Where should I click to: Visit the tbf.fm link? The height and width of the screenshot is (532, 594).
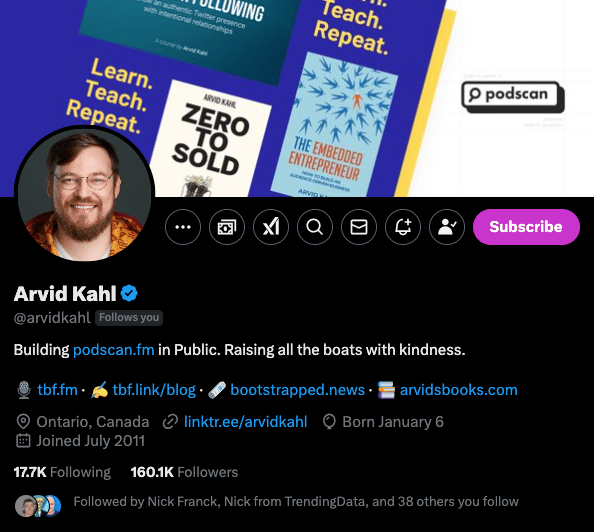pos(57,390)
